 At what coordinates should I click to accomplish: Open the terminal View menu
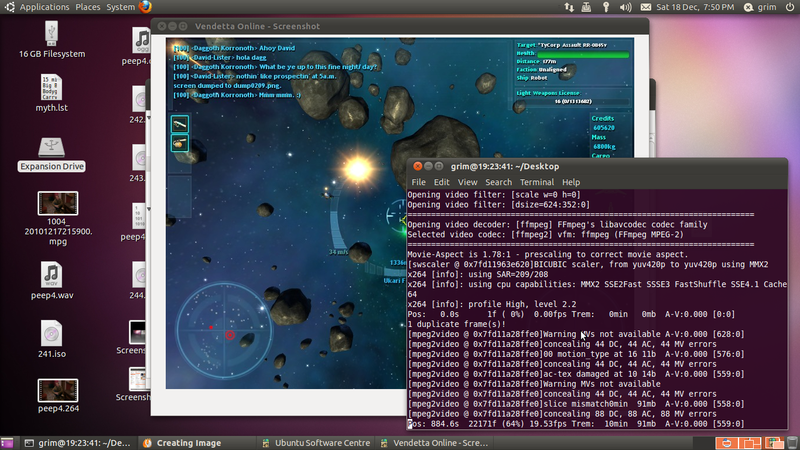(x=467, y=182)
